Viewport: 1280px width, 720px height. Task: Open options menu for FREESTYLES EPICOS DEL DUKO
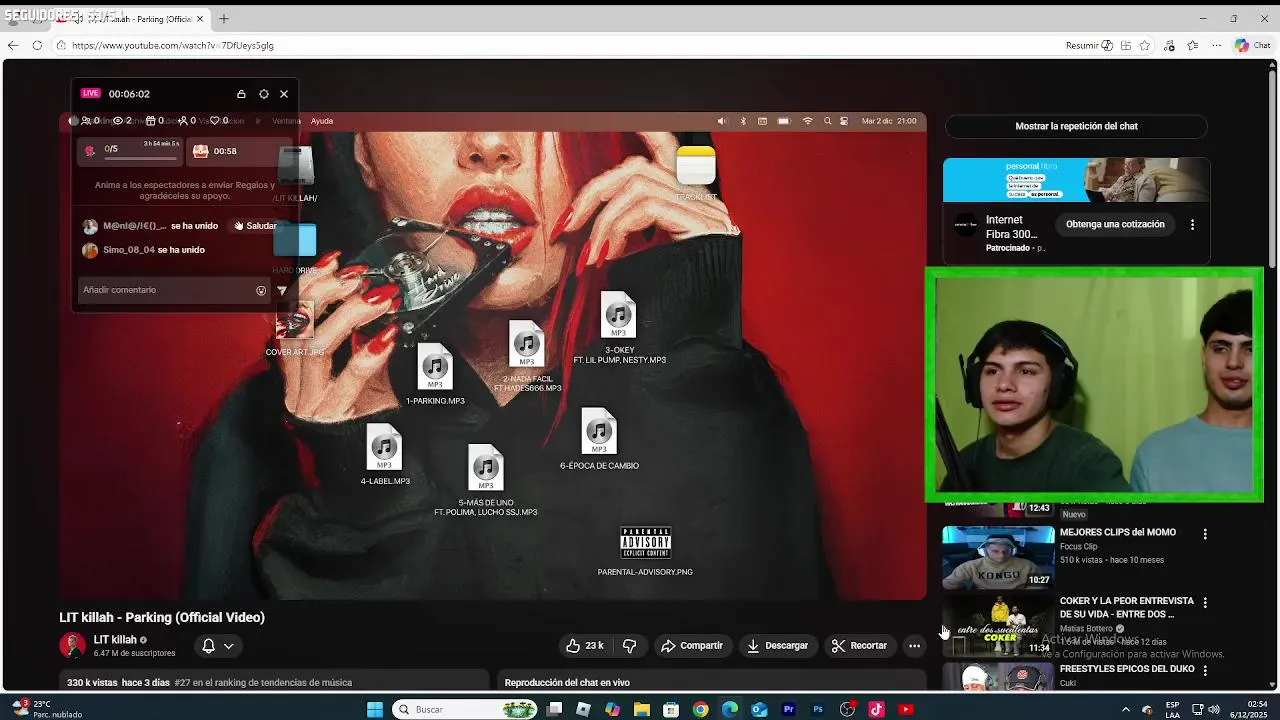coord(1205,671)
